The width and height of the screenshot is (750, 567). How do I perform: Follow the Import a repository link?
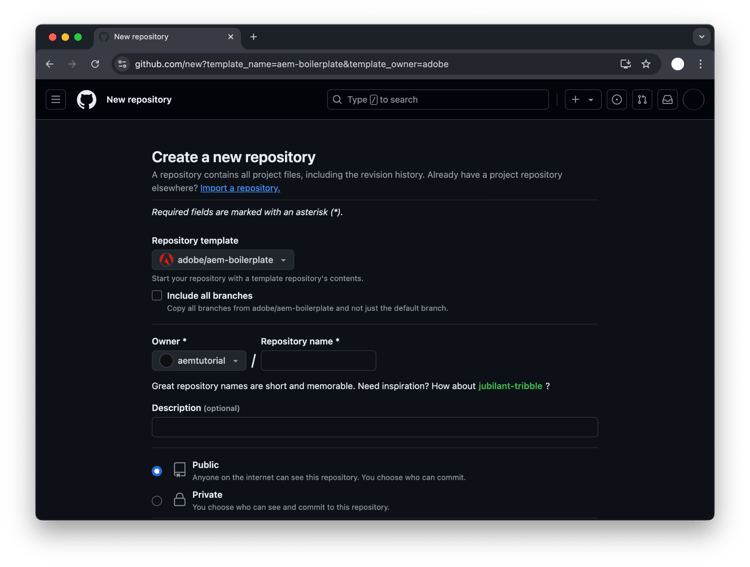coord(240,188)
